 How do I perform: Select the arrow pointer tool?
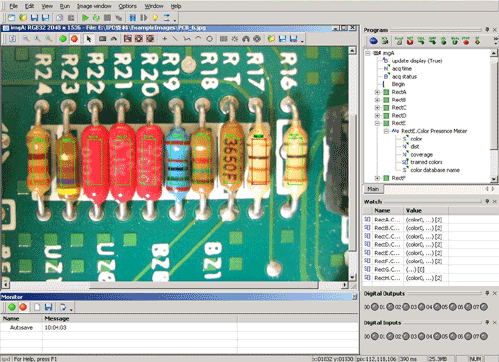(x=88, y=39)
